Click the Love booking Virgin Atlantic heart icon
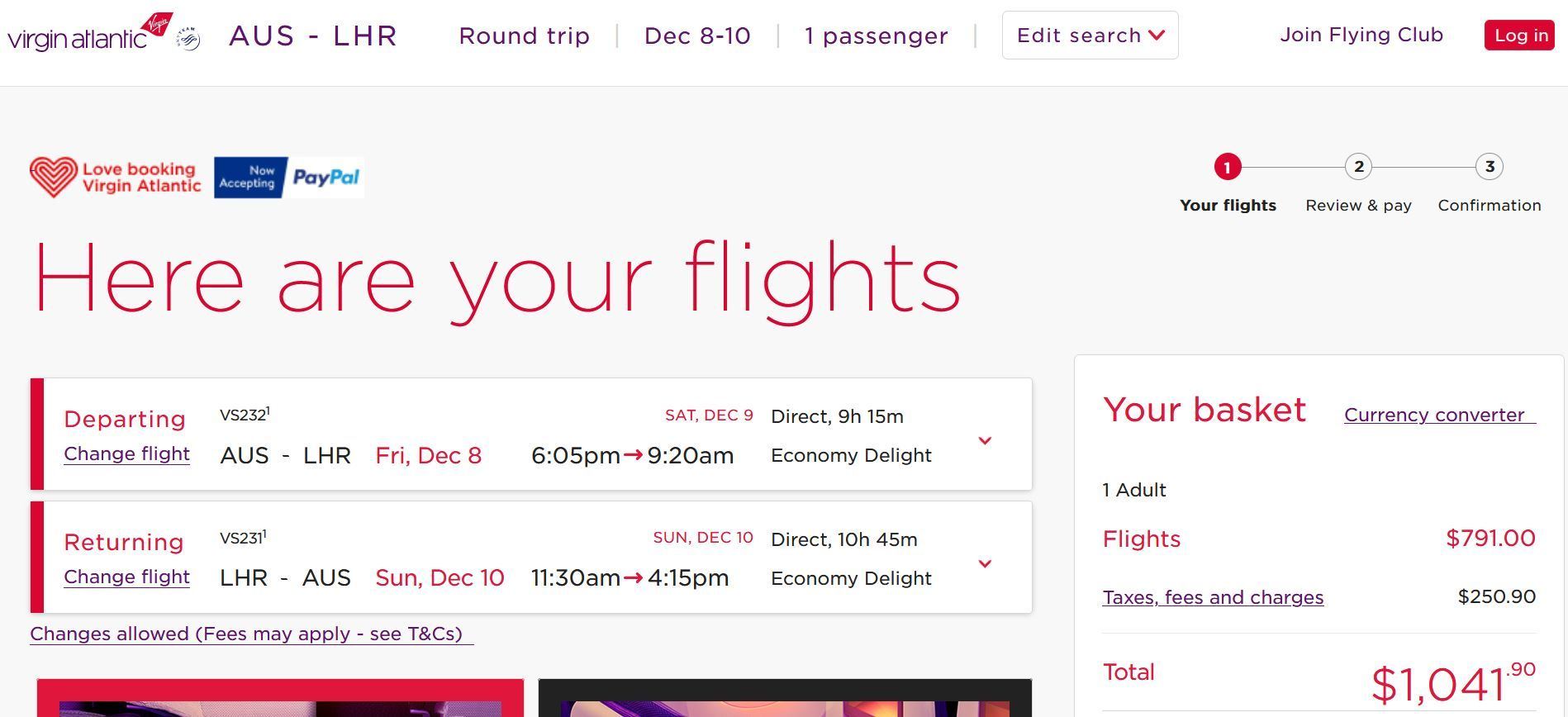The width and height of the screenshot is (1568, 717). point(54,178)
